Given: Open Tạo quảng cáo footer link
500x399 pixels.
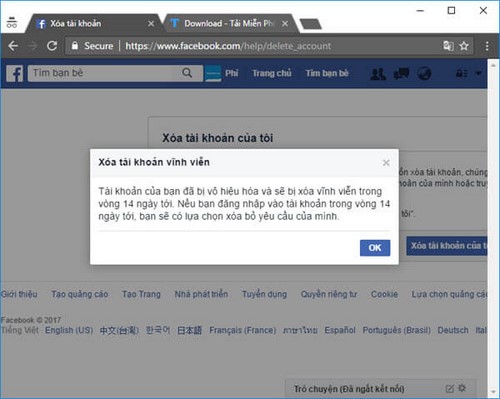Looking at the screenshot, I should pyautogui.click(x=80, y=294).
